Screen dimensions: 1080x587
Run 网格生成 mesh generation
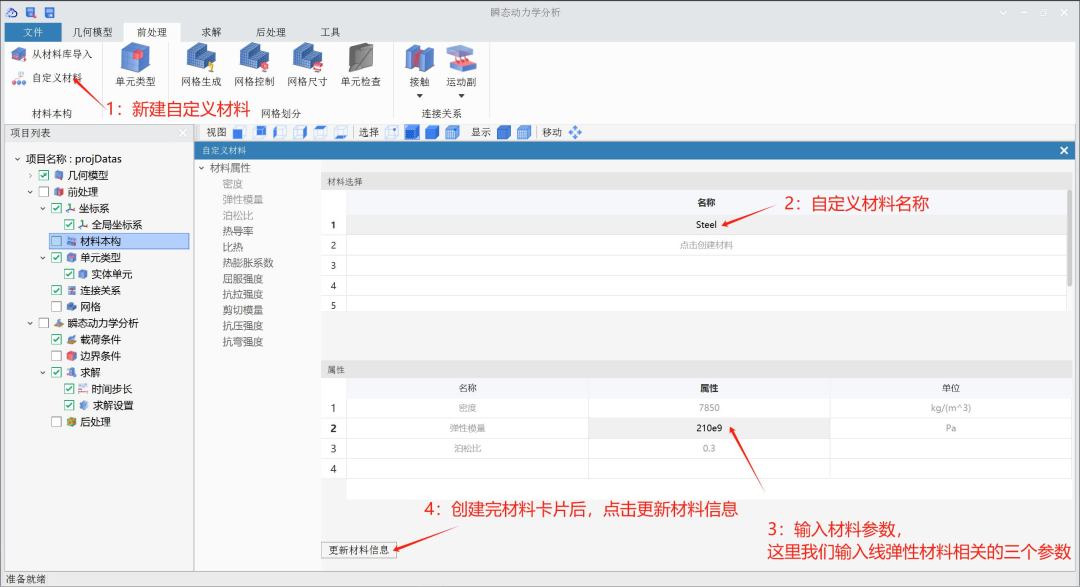click(x=201, y=65)
